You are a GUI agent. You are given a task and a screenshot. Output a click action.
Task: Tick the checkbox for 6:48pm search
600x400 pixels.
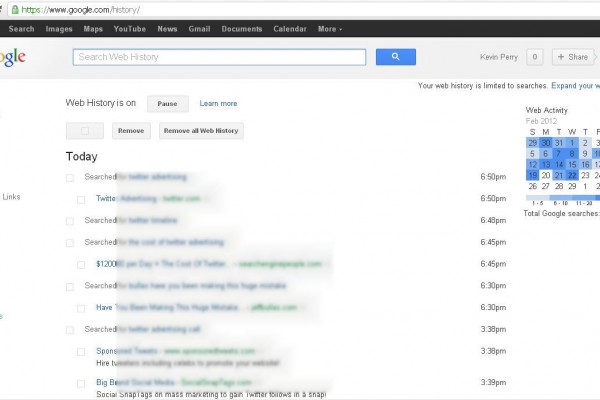point(70,221)
